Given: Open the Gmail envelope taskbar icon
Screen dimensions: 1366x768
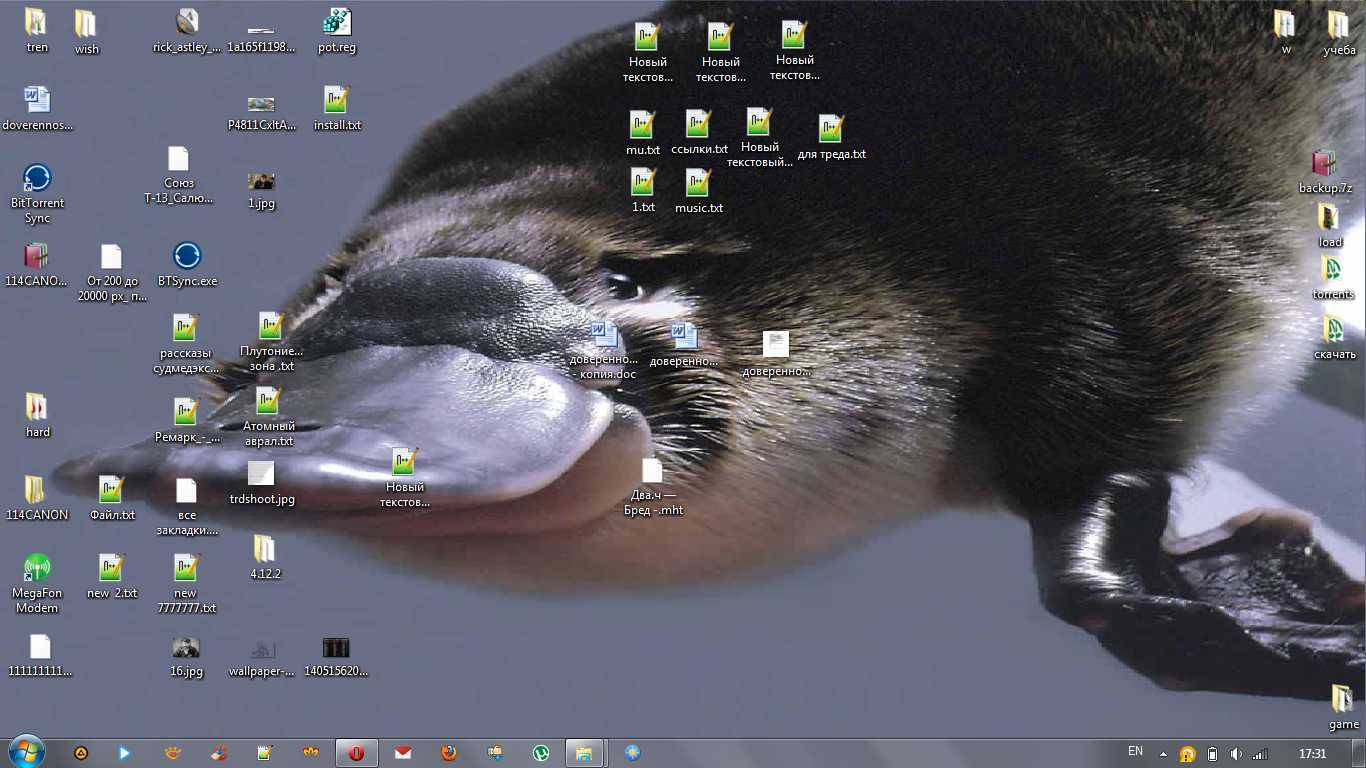Looking at the screenshot, I should (403, 753).
